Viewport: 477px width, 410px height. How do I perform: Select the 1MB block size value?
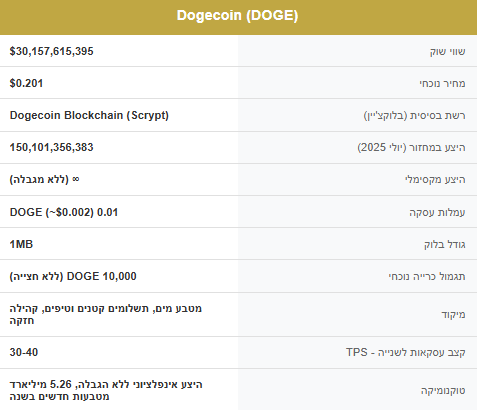21,244
